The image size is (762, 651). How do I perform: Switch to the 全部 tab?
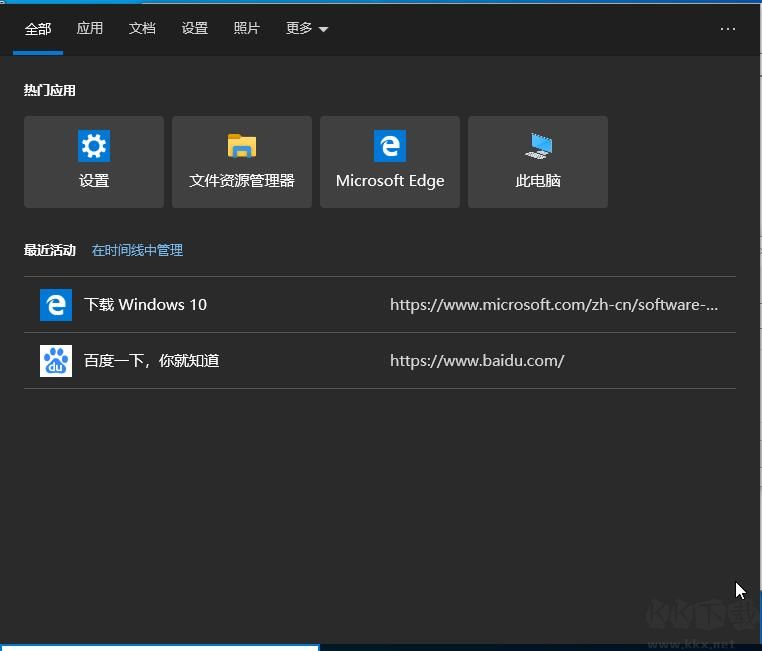click(x=38, y=29)
